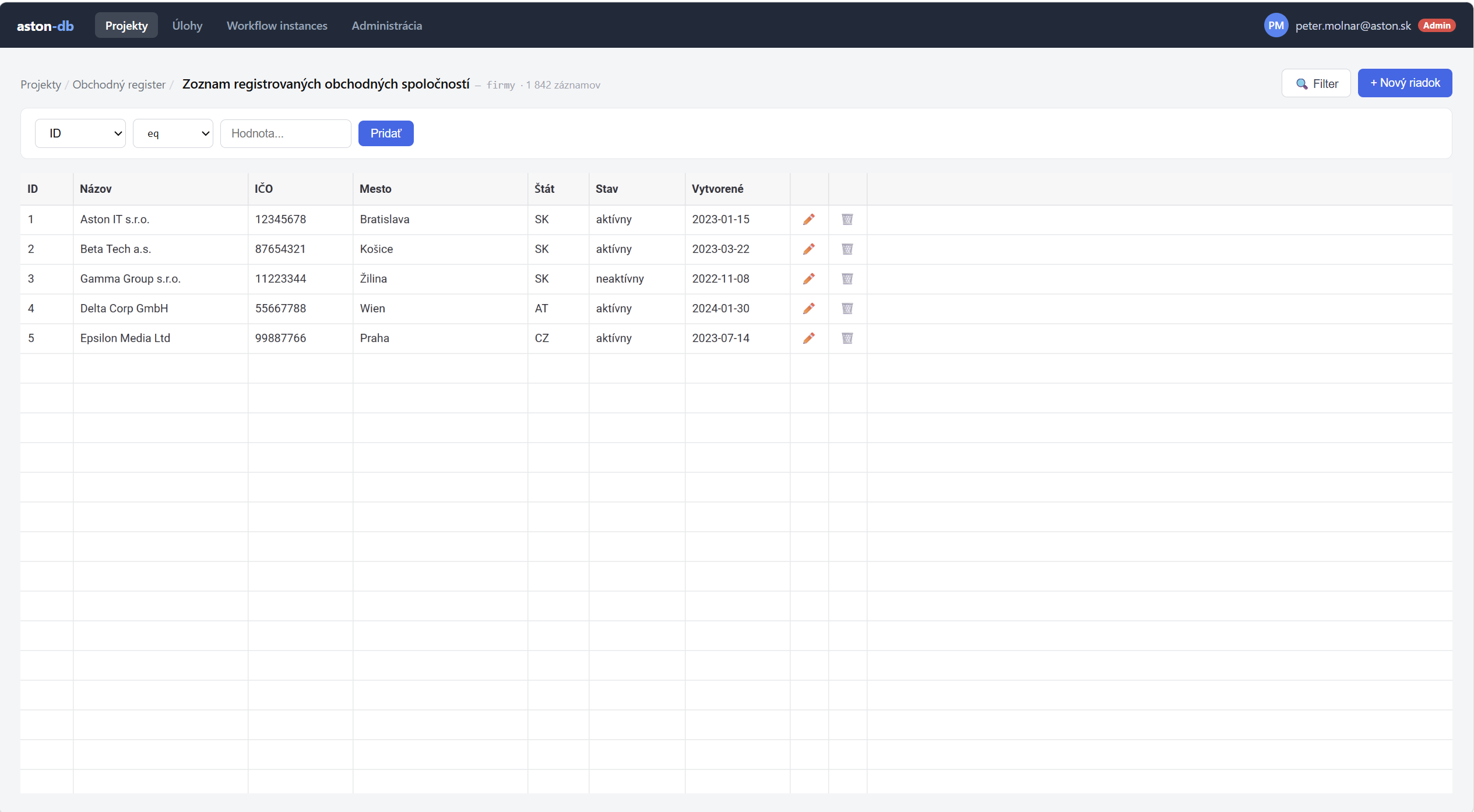
Task: Focus the Hodnota value input field
Action: point(286,133)
